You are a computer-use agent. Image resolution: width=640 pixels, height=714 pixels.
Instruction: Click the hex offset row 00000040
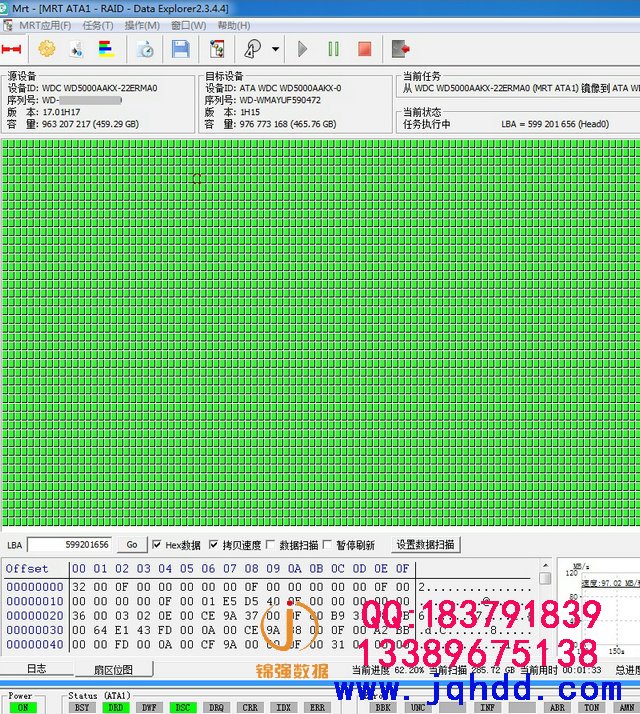(35, 645)
